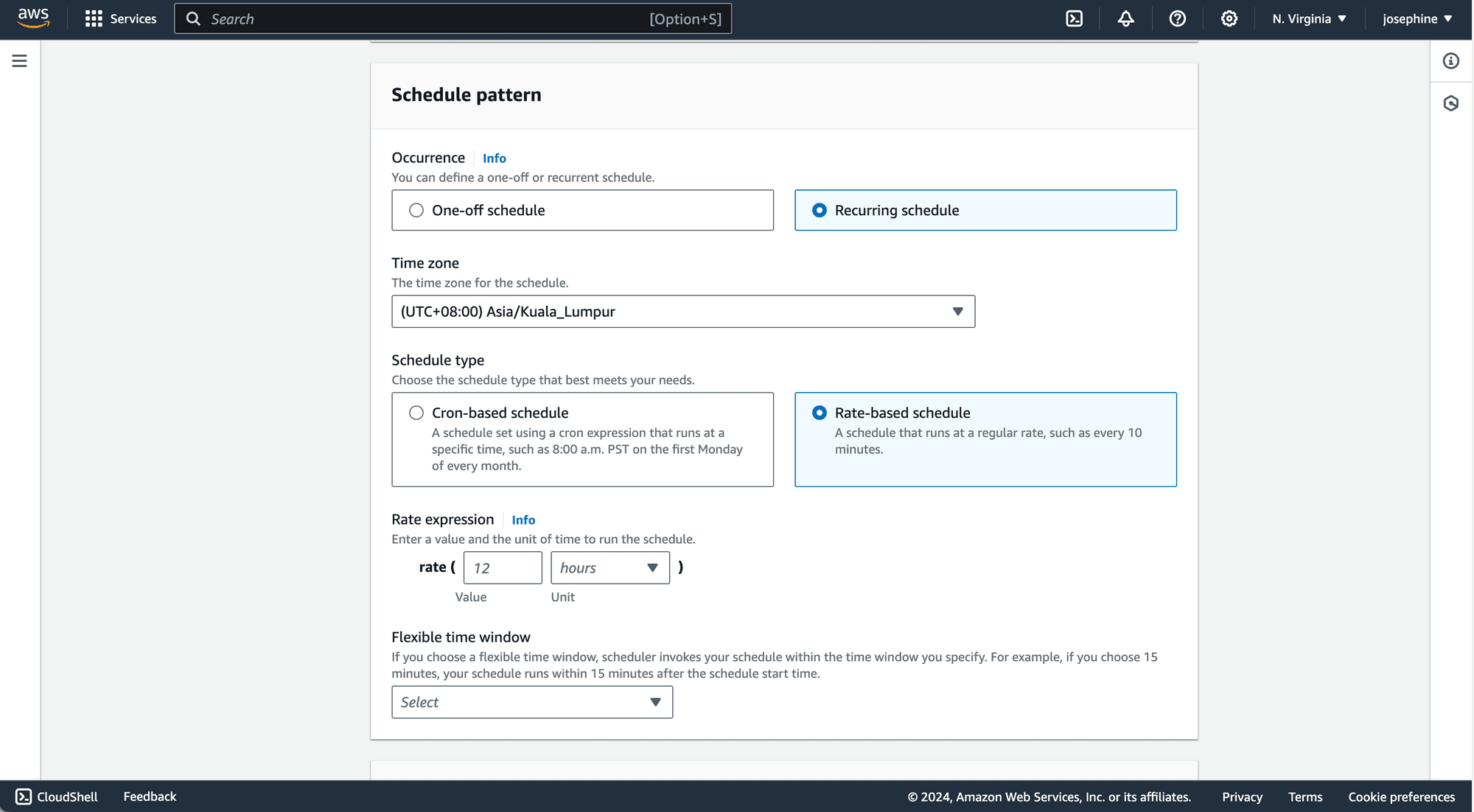Image resolution: width=1474 pixels, height=812 pixels.
Task: Expand the Time zone dropdown
Action: pos(957,311)
